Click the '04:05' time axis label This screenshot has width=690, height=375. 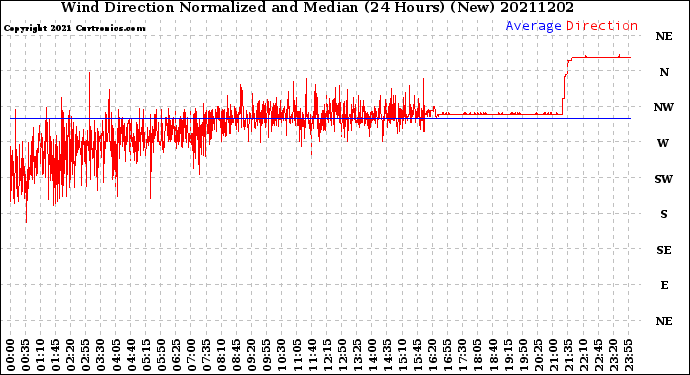click(x=116, y=355)
